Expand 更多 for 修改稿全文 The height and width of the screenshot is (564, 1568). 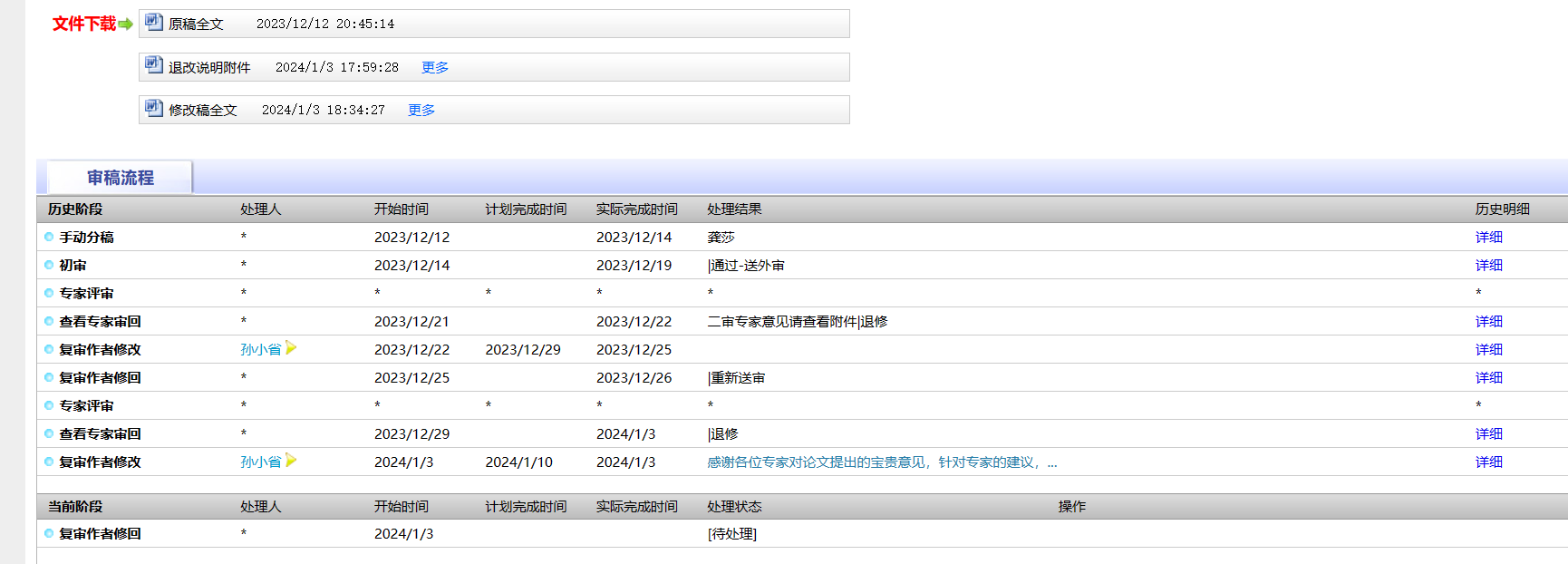[x=421, y=111]
